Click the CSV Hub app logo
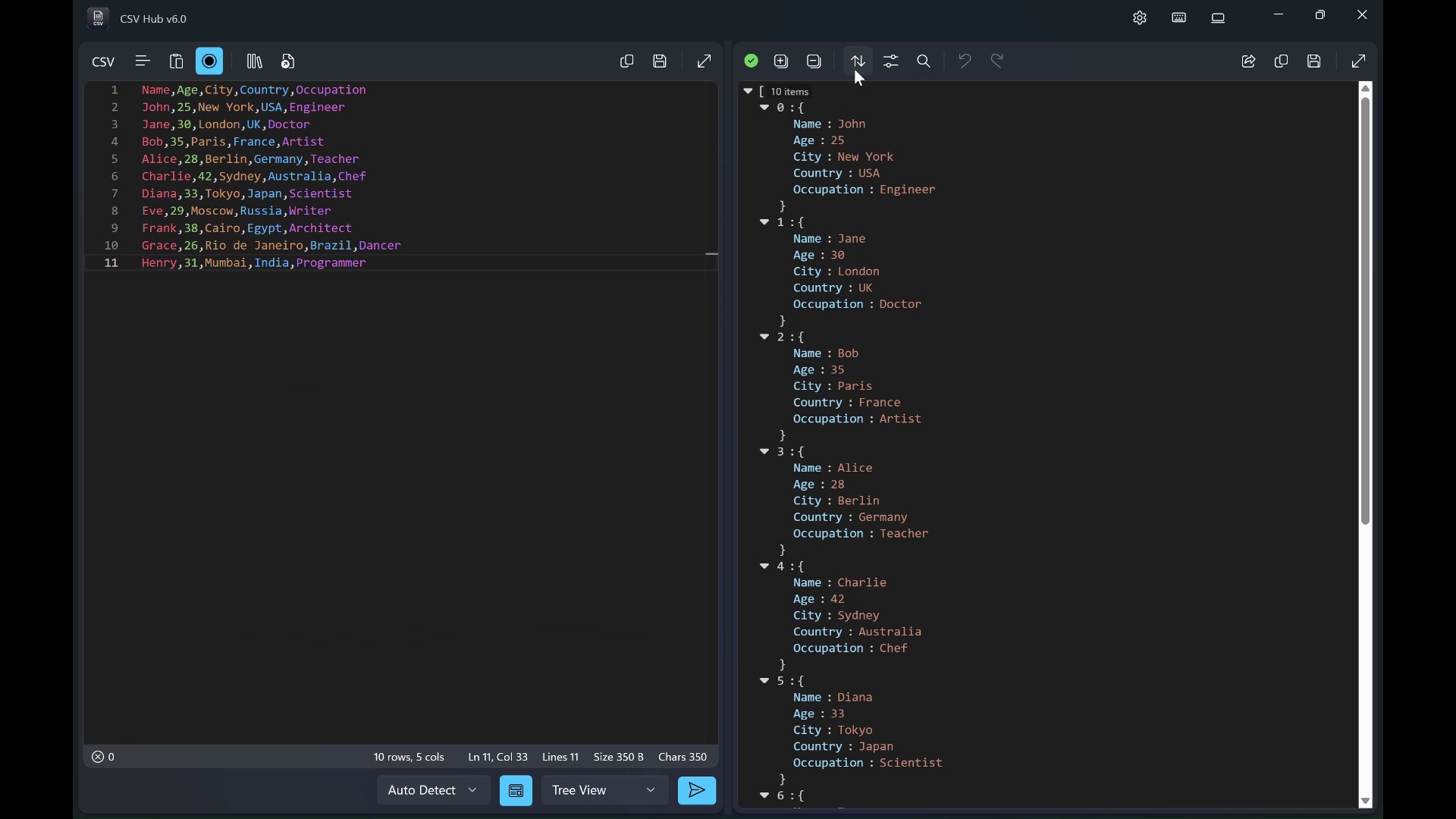Screen dimensions: 1456x819 pos(98,18)
